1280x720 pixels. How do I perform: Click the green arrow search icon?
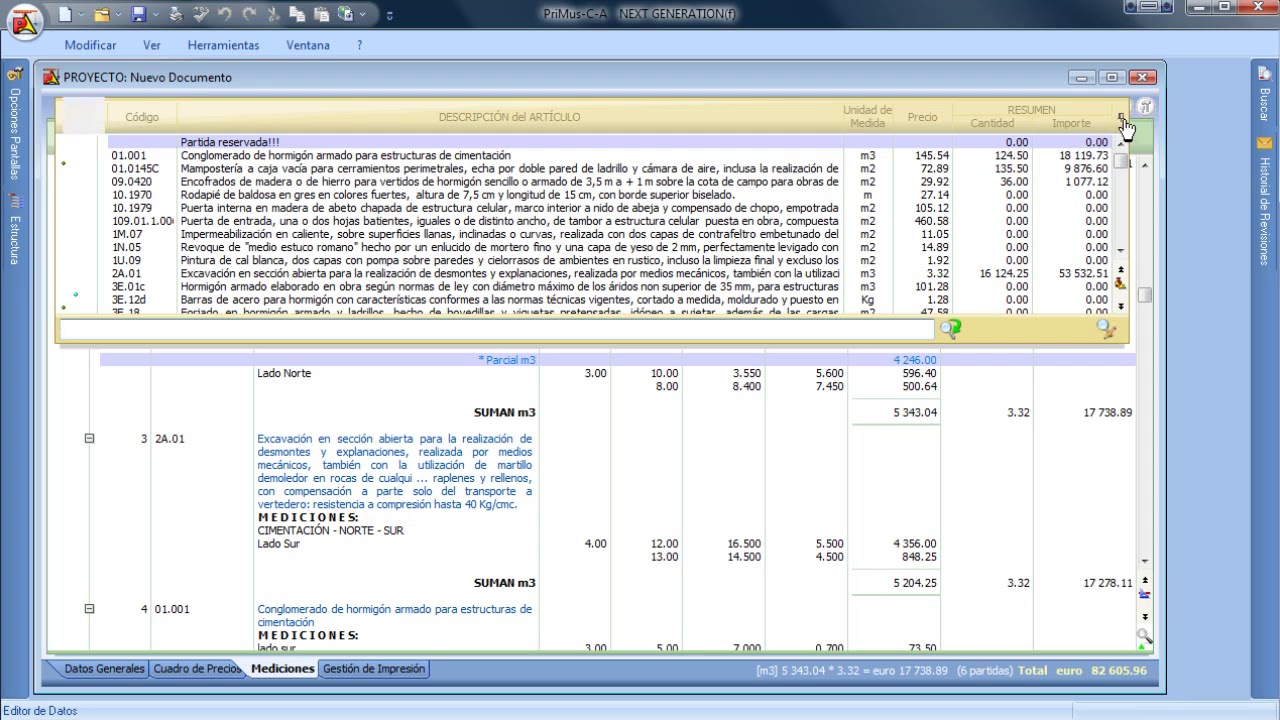click(x=950, y=328)
